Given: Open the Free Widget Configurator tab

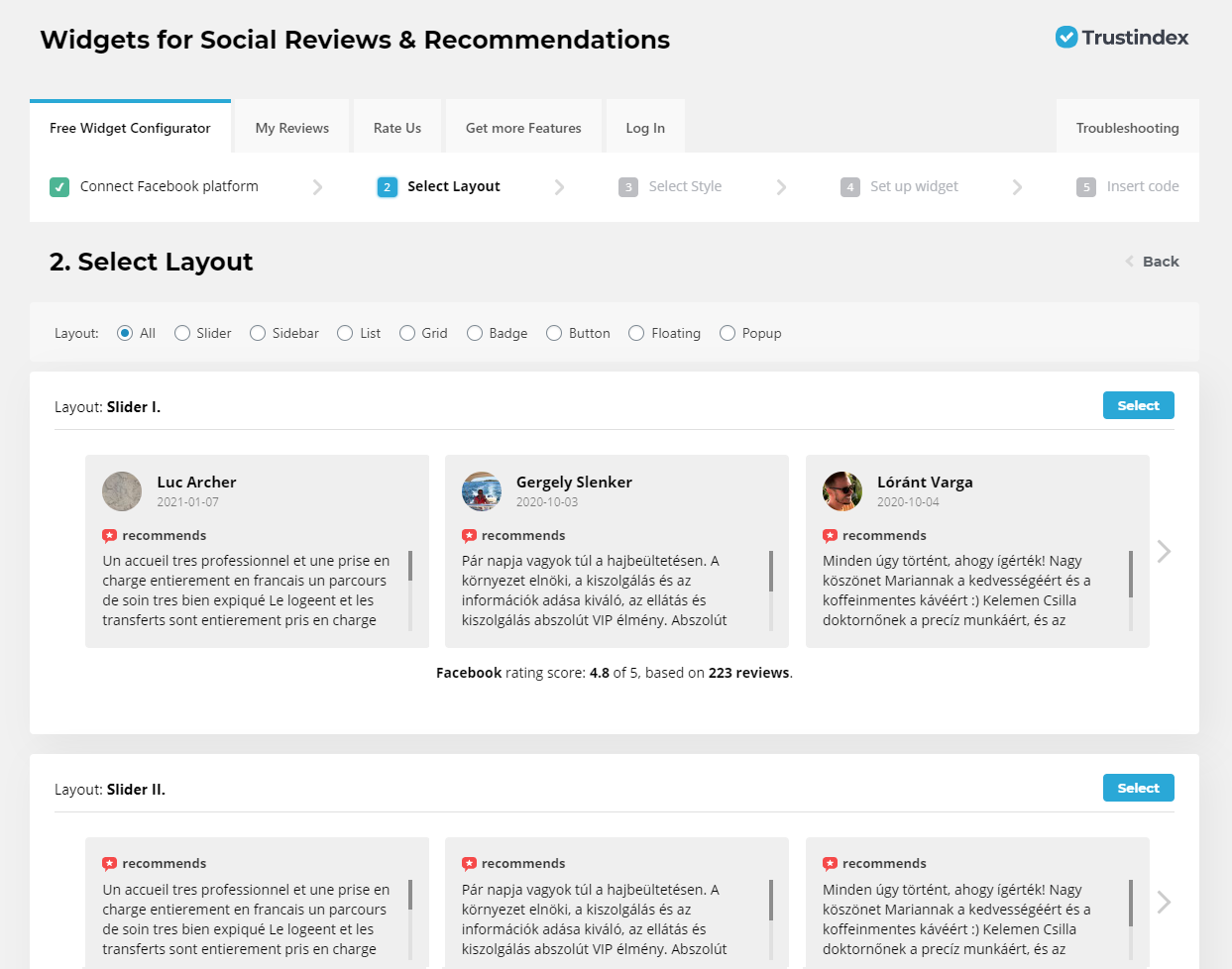Looking at the screenshot, I should pos(130,128).
